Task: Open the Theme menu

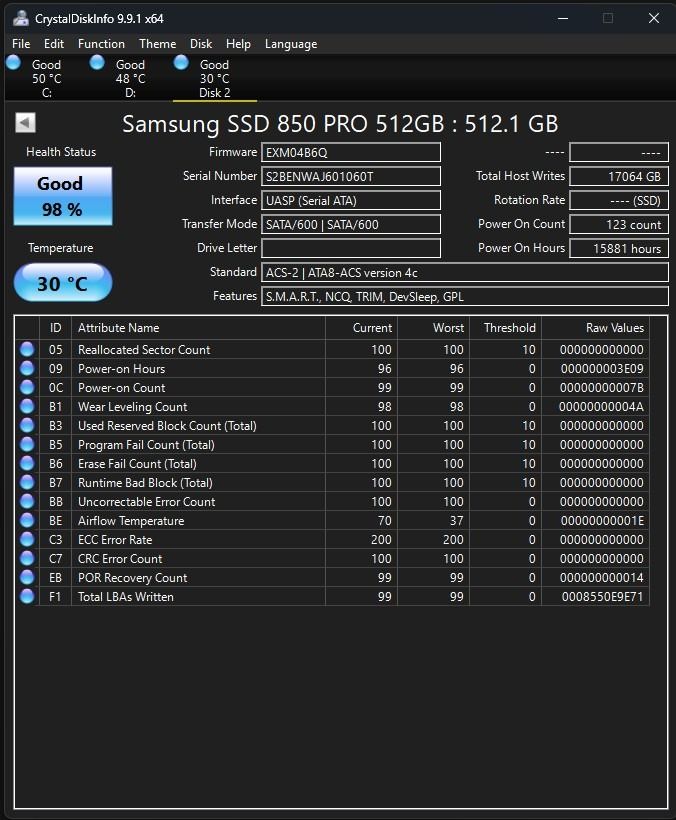Action: tap(157, 44)
